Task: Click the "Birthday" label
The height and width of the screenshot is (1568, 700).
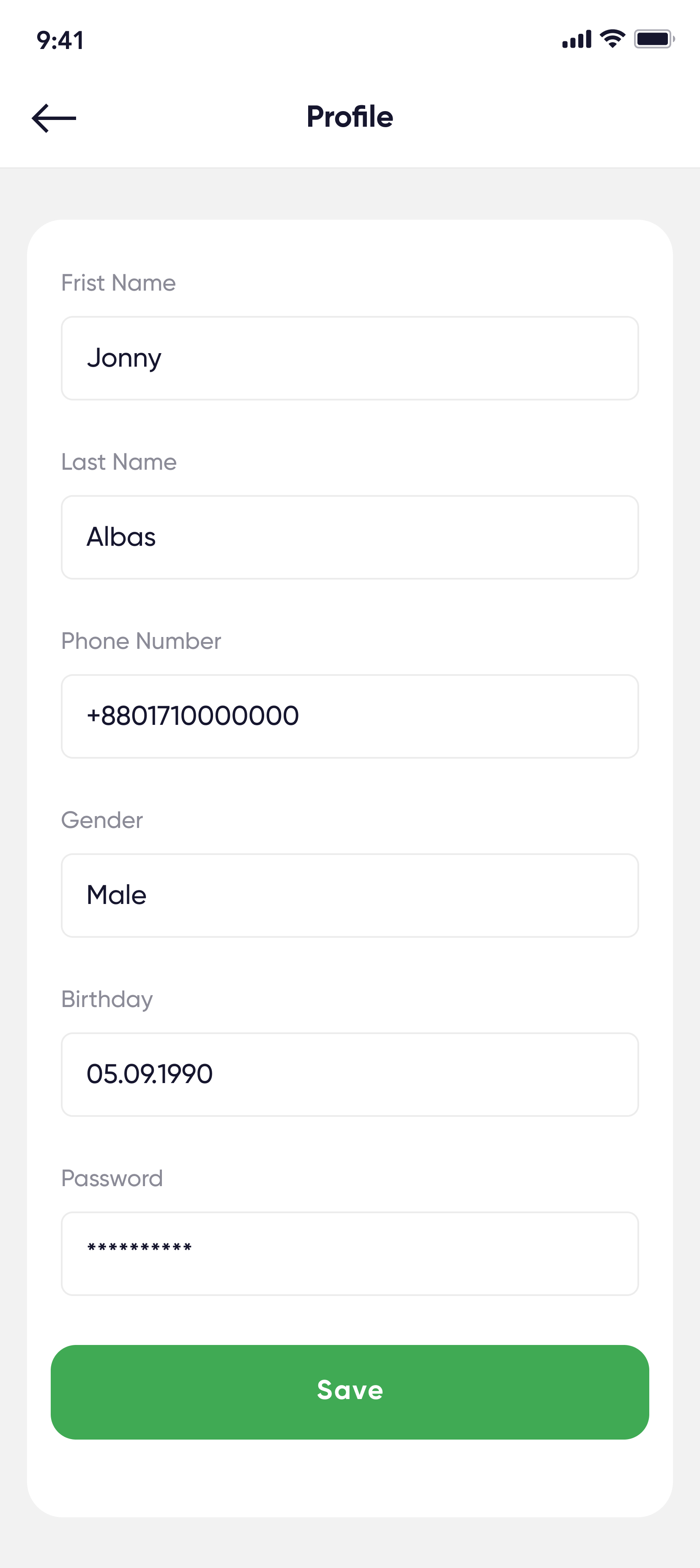Action: point(107,999)
